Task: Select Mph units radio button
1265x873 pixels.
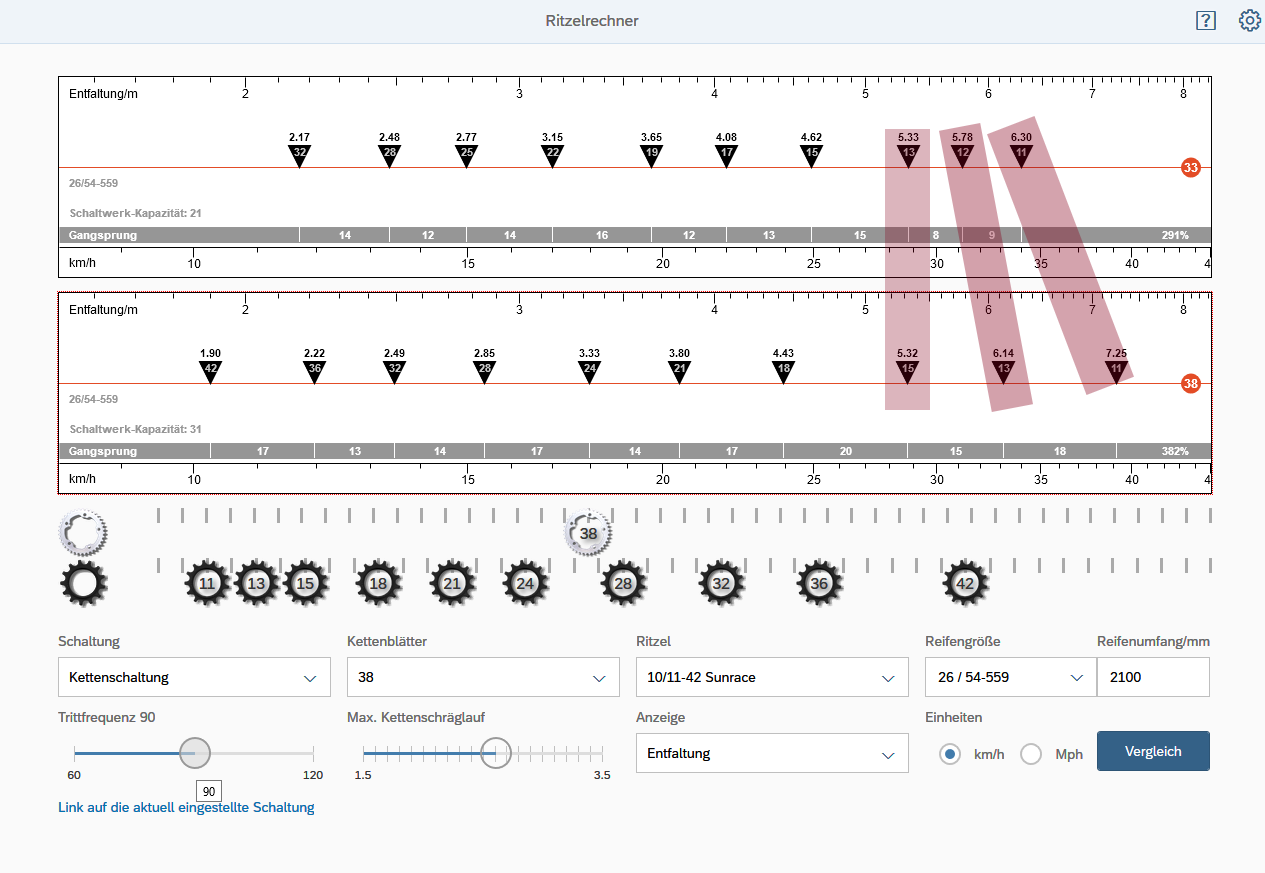Action: coord(1031,754)
